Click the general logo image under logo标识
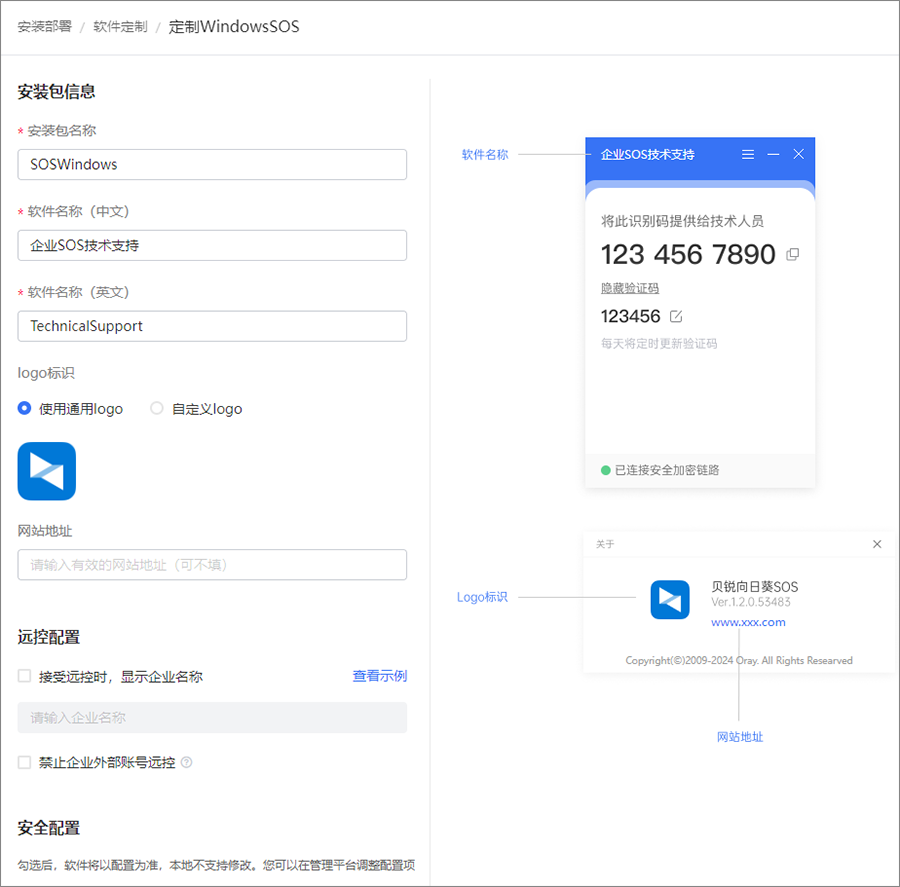This screenshot has height=887, width=900. 47,471
